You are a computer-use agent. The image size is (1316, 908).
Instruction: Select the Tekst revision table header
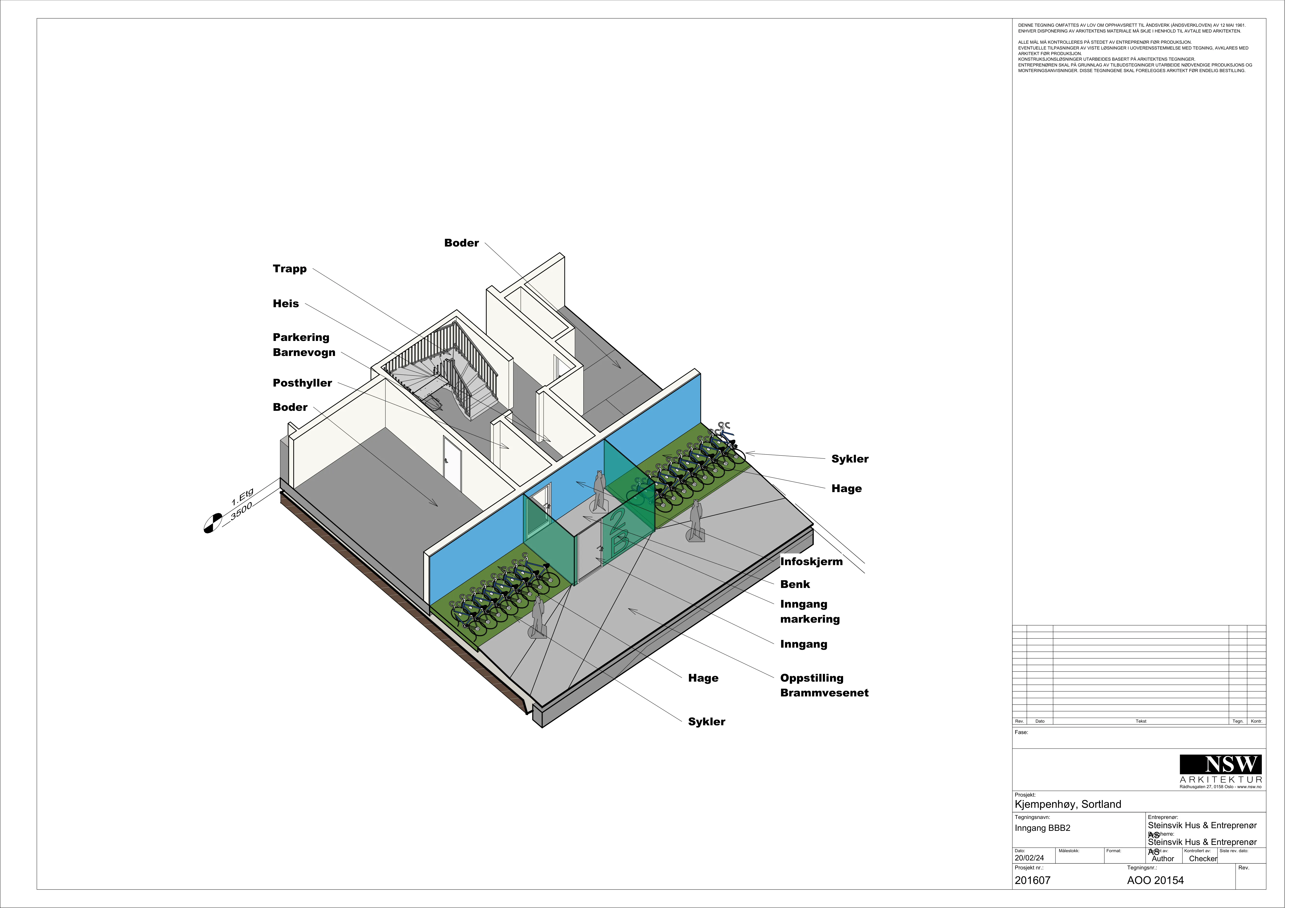[1141, 721]
